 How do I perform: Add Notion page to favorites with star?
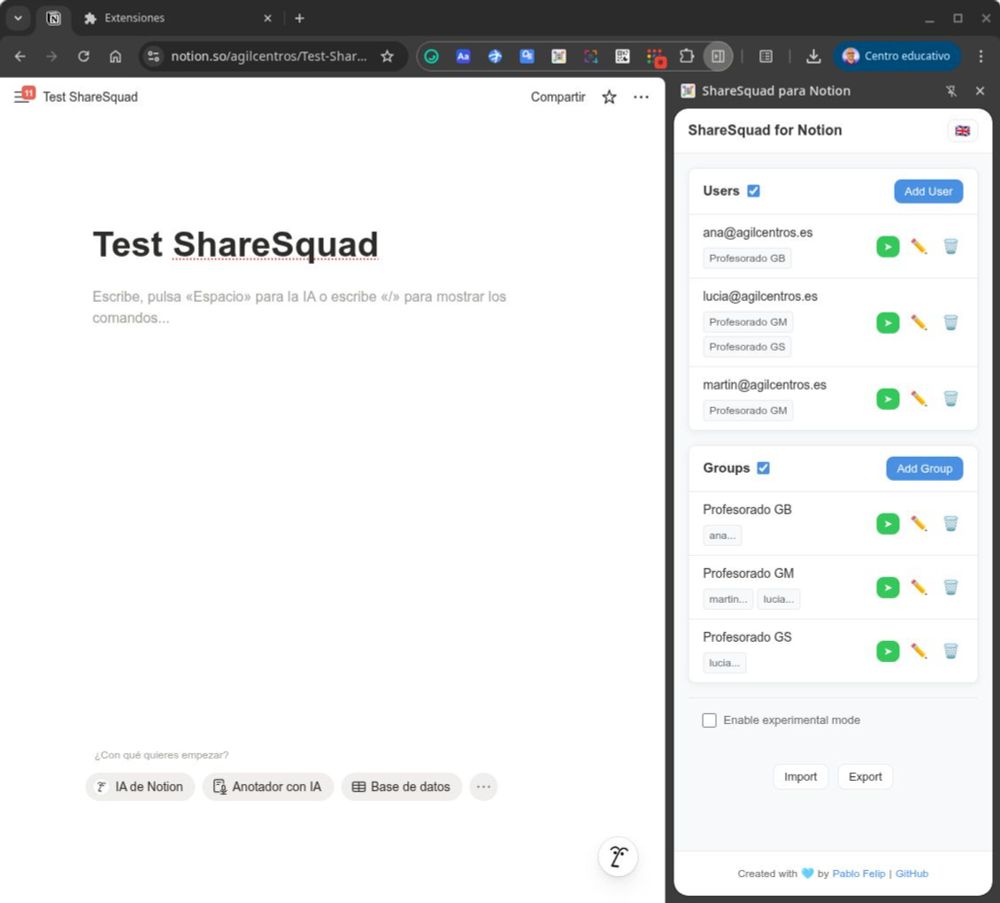609,97
